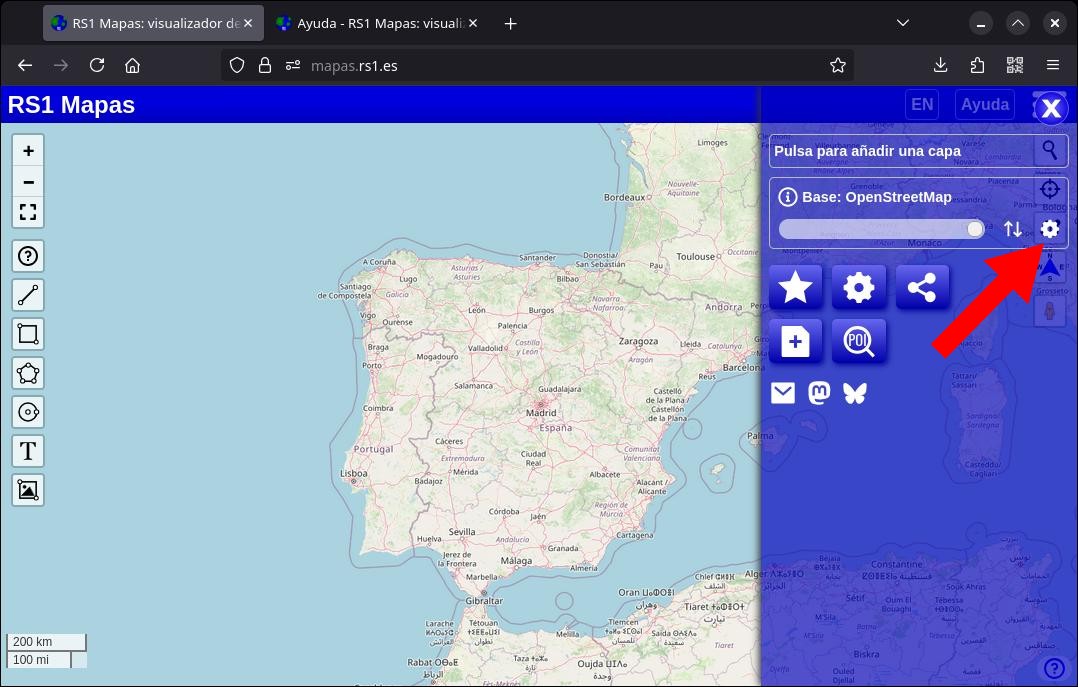The height and width of the screenshot is (687, 1078).
Task: Share the map using share button
Action: pyautogui.click(x=922, y=287)
